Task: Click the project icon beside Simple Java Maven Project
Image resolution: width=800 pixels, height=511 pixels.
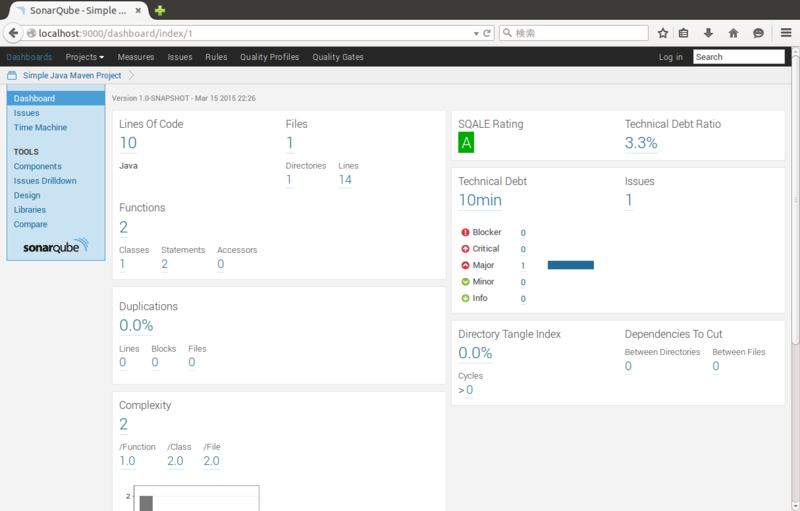Action: (x=12, y=75)
